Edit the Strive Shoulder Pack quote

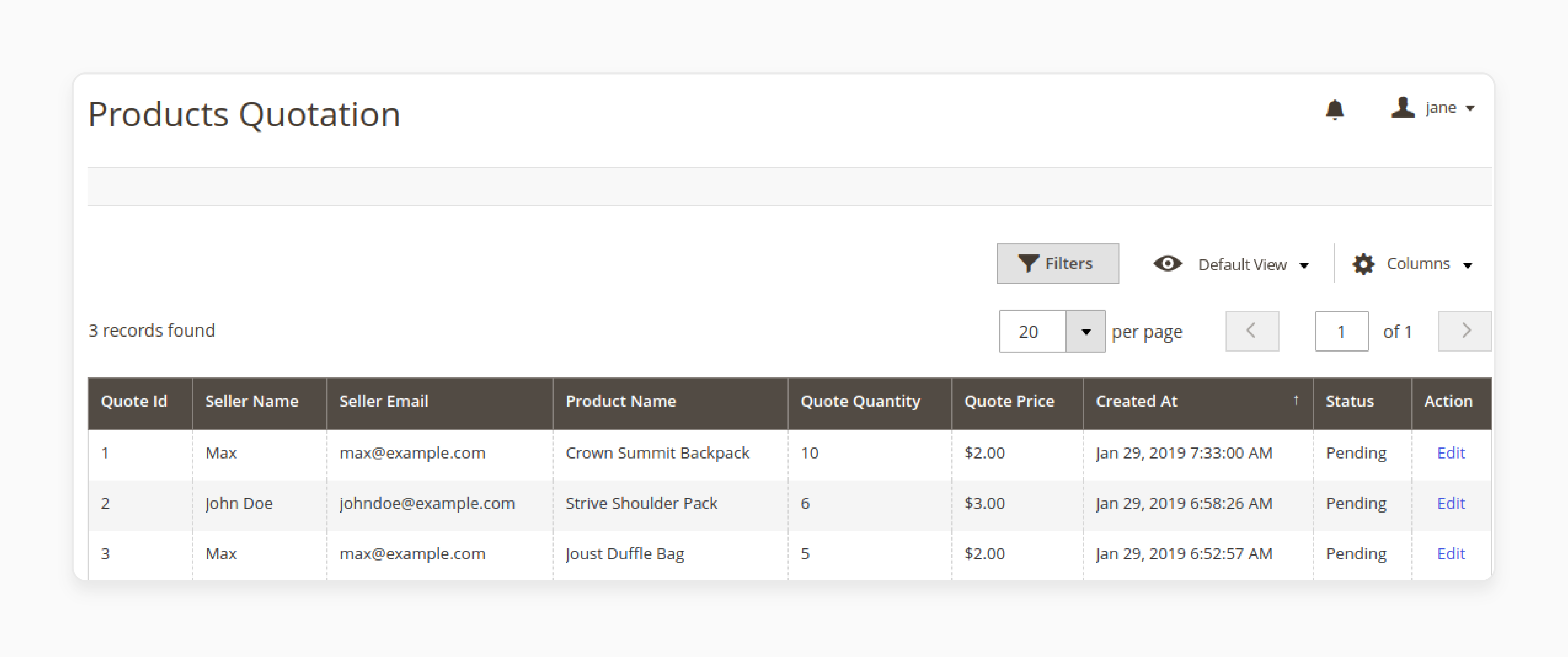1451,504
